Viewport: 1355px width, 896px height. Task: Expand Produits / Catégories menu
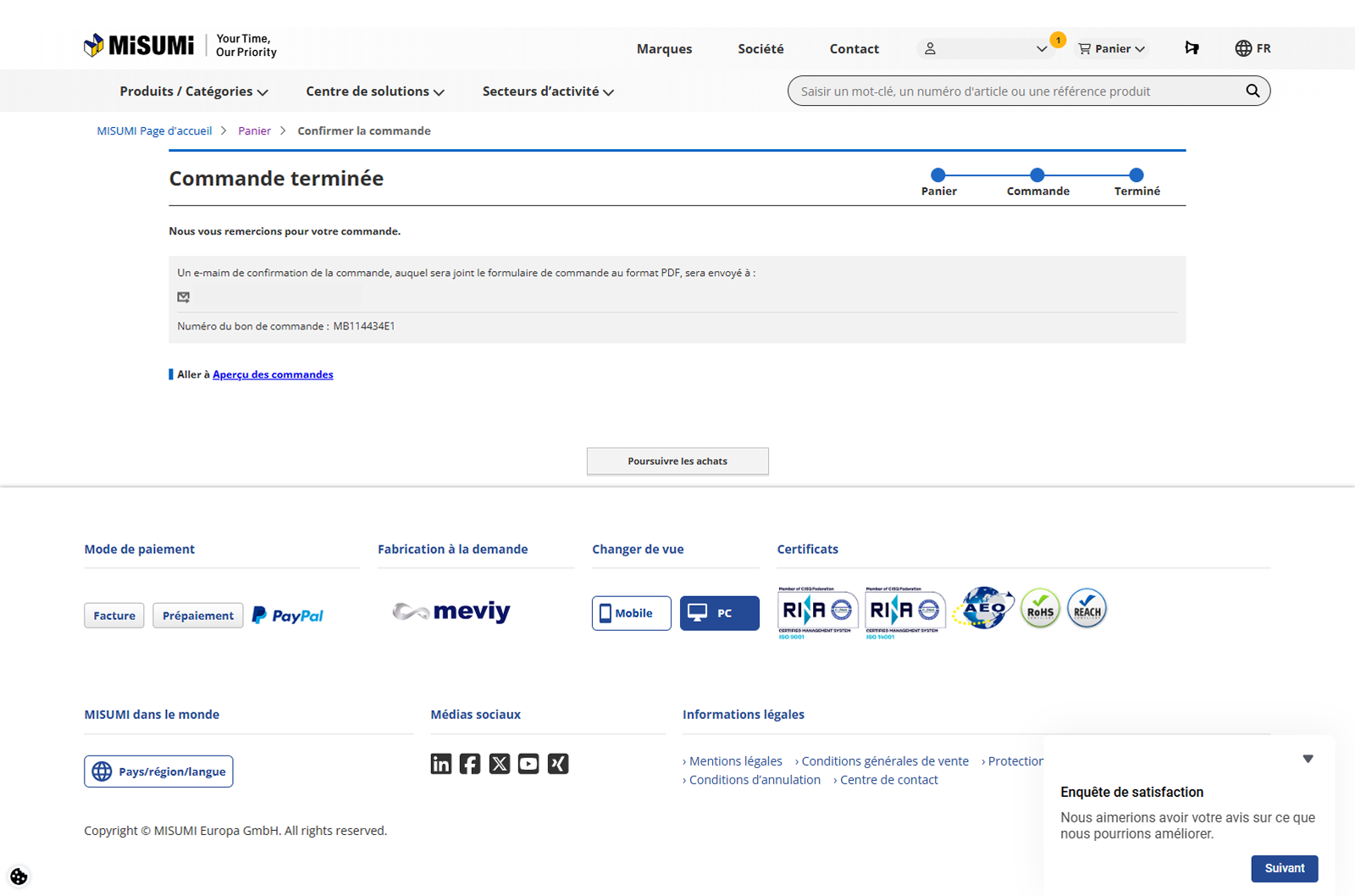tap(193, 91)
